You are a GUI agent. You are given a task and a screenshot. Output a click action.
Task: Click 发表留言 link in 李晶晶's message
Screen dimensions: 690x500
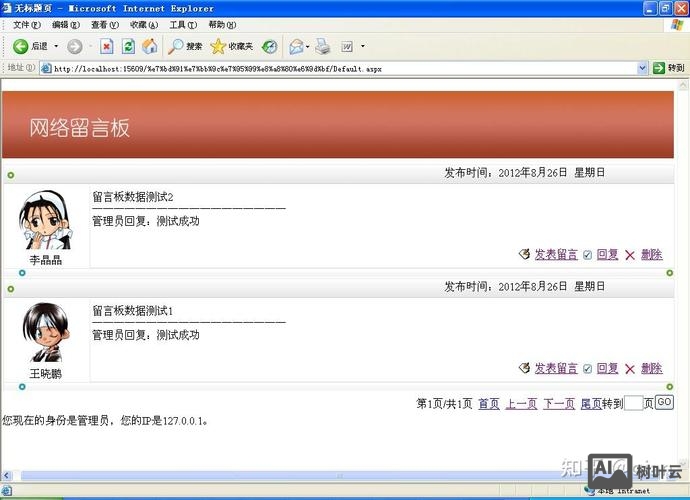point(556,254)
